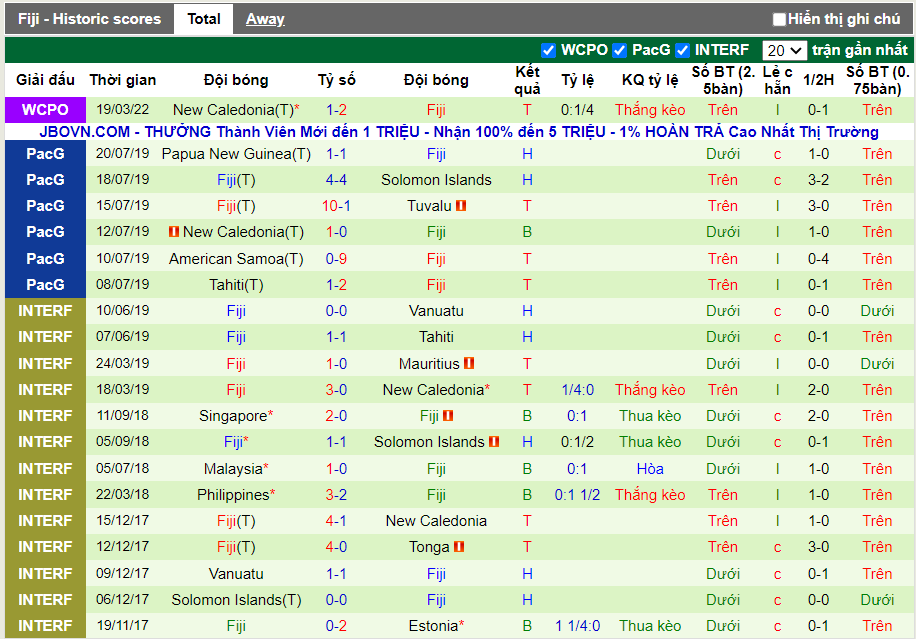
Task: Uncheck the PacG filter checkbox
Action: tap(619, 50)
